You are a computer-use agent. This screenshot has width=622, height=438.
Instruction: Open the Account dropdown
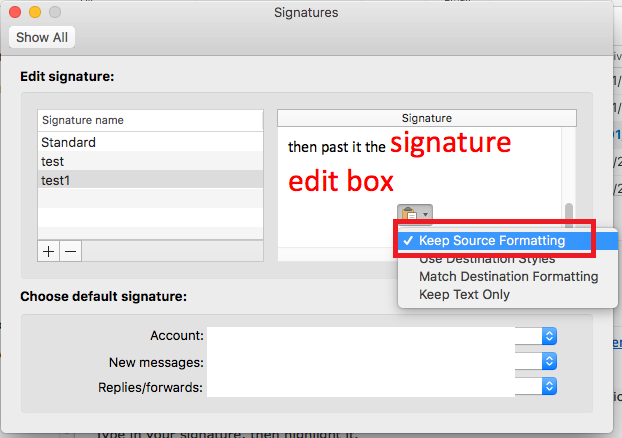pos(549,336)
